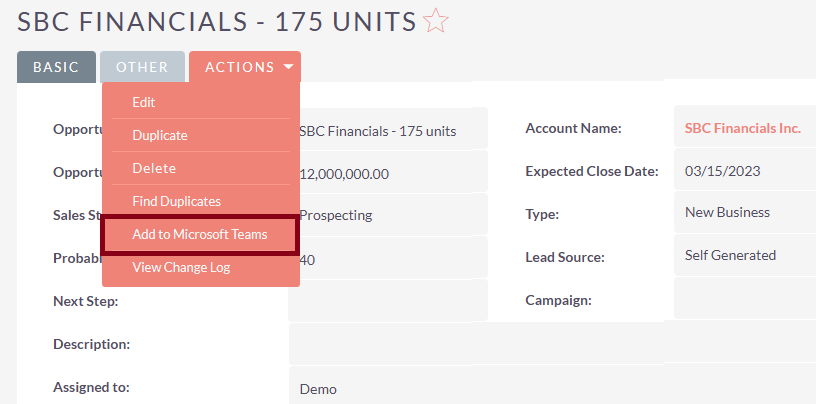Click the Assigned to value Demo

pyautogui.click(x=319, y=389)
